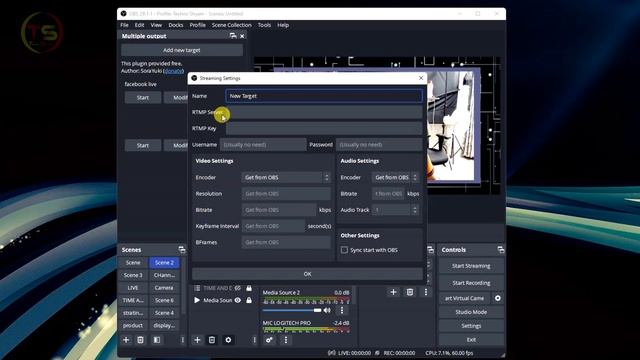Confirm streaming settings with OK
This screenshot has height=360, width=640.
click(x=307, y=274)
